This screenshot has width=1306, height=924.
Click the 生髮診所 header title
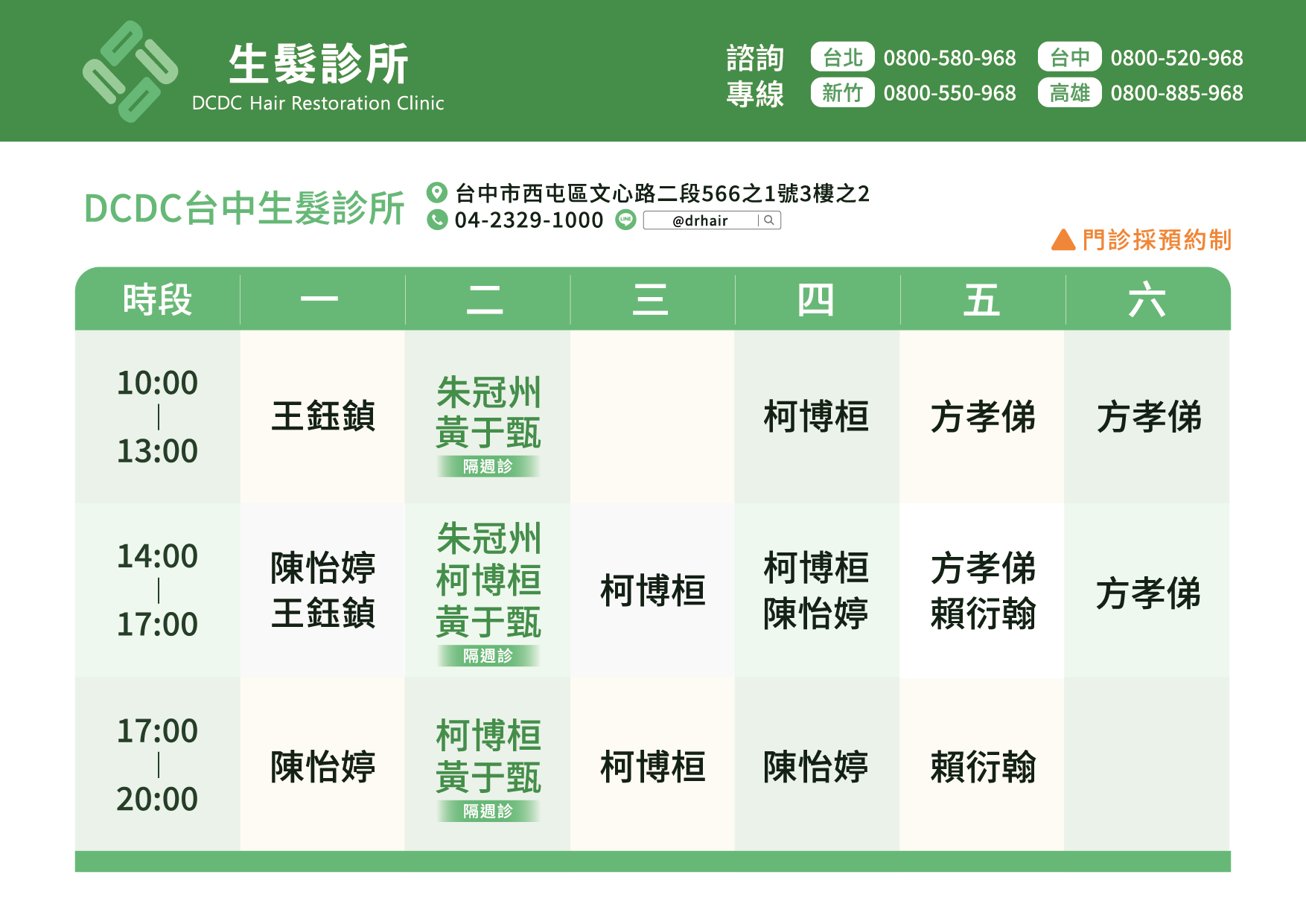coord(319,64)
